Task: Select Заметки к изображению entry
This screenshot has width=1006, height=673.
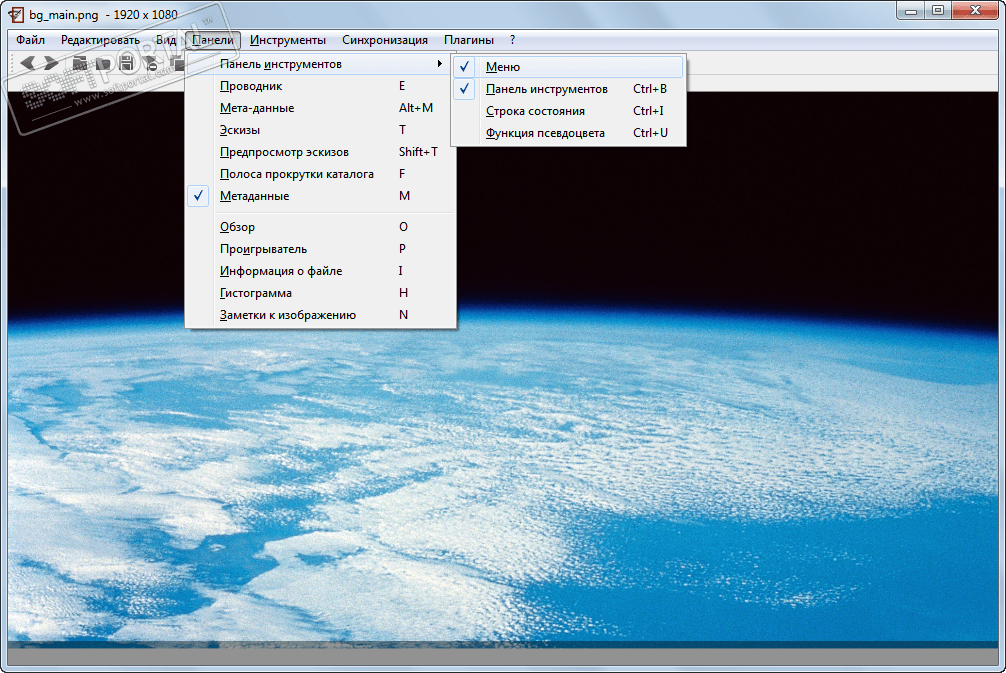Action: point(321,315)
